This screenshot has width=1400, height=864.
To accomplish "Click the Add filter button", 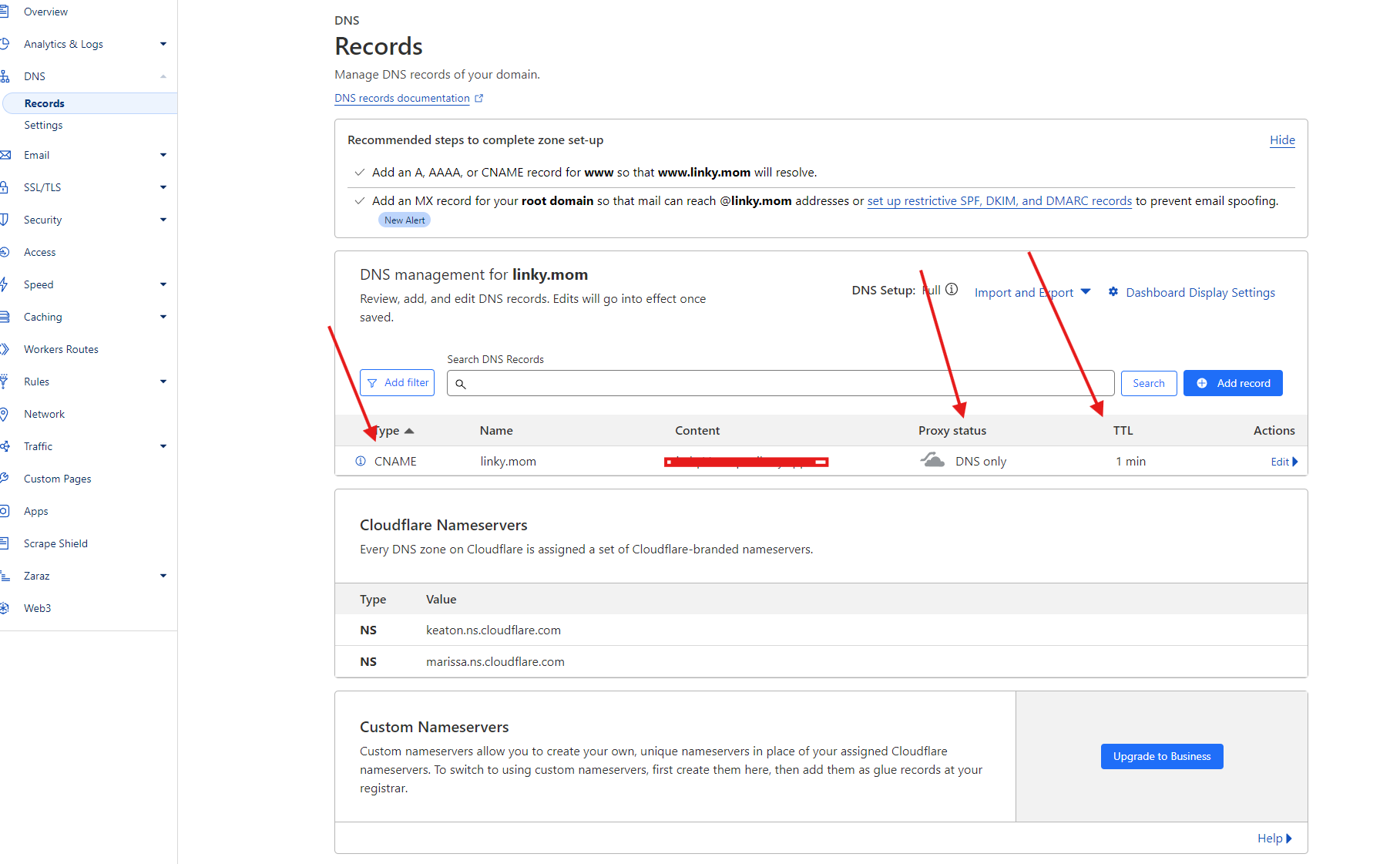I will (397, 383).
